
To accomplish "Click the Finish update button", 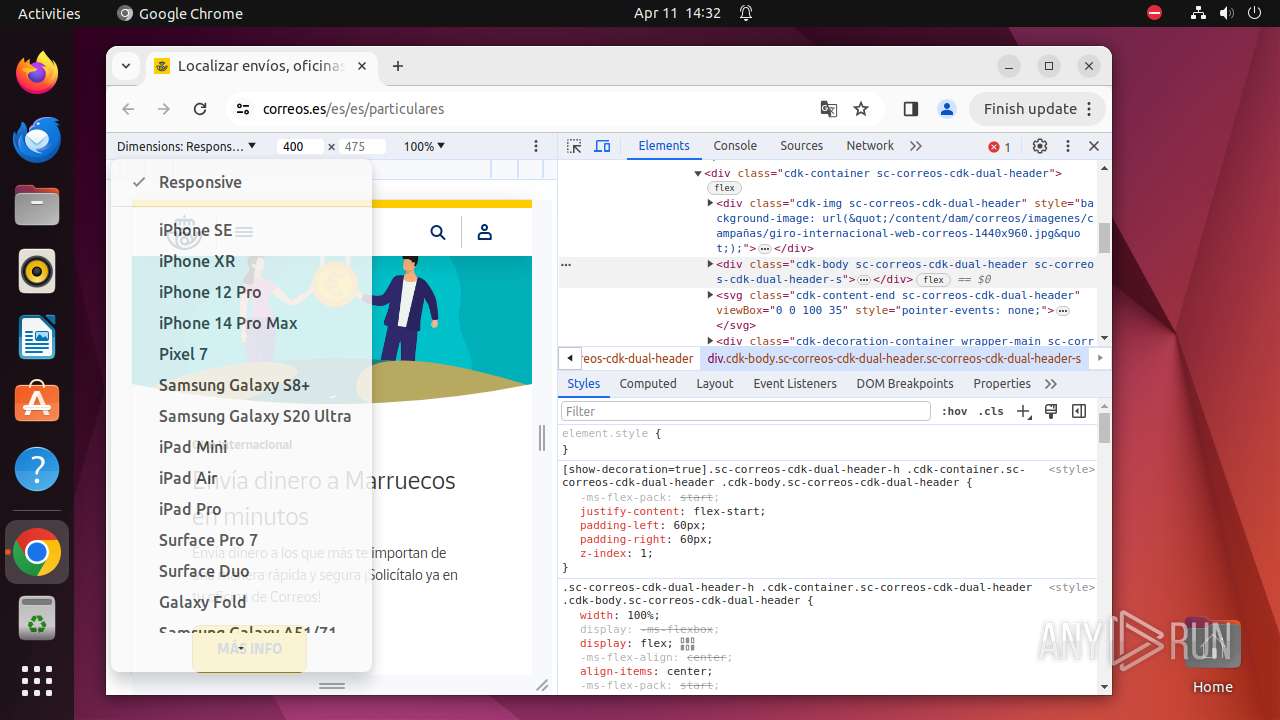I will pos(1038,109).
